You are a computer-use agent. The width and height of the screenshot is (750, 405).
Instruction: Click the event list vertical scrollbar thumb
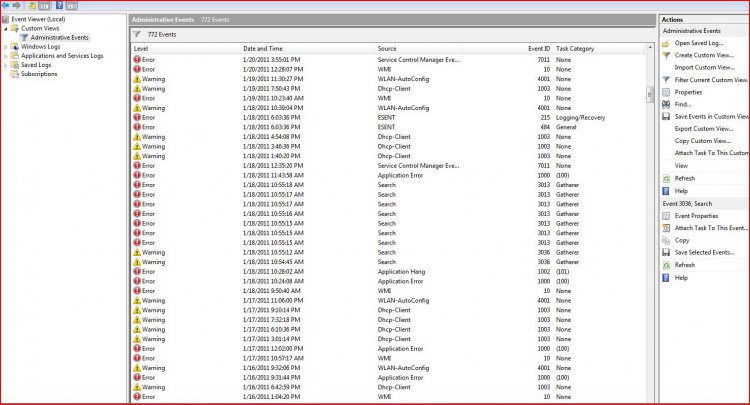pos(650,95)
